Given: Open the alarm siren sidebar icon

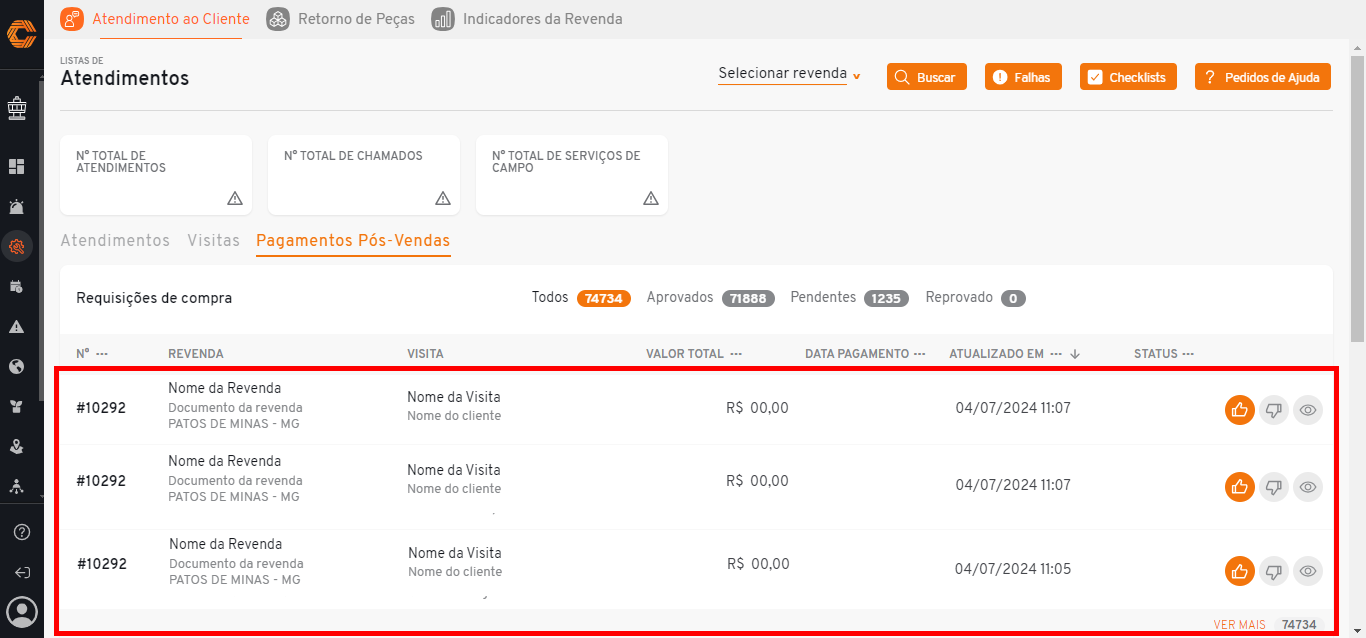Looking at the screenshot, I should click(17, 206).
